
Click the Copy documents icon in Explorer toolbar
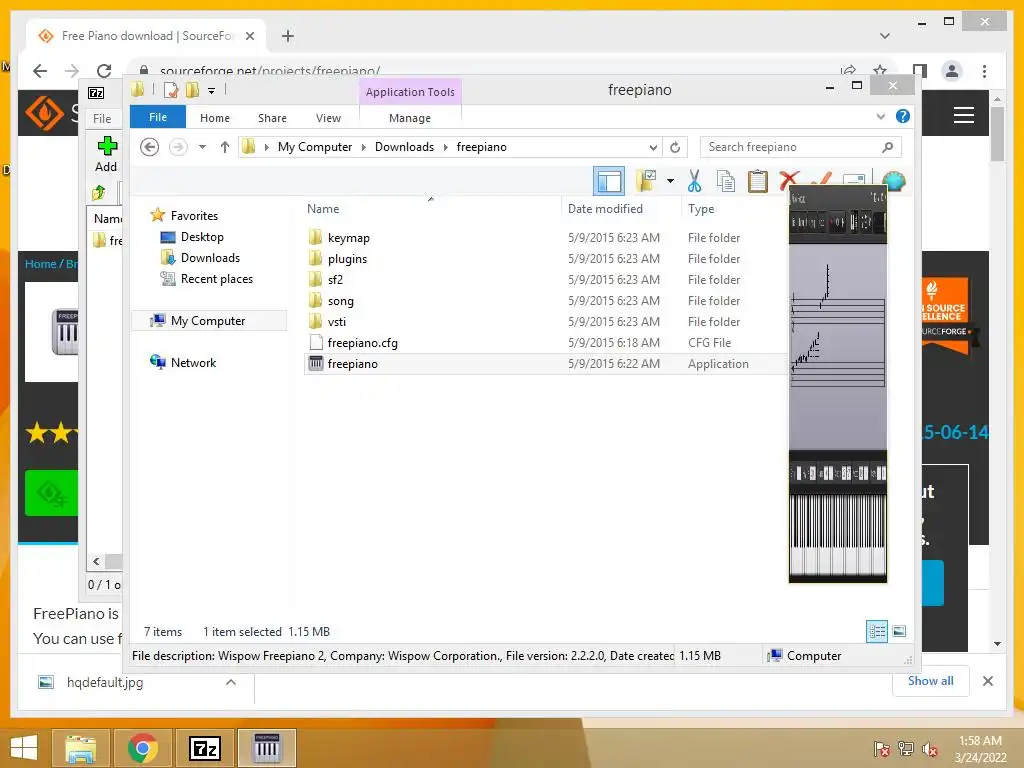pyautogui.click(x=726, y=181)
